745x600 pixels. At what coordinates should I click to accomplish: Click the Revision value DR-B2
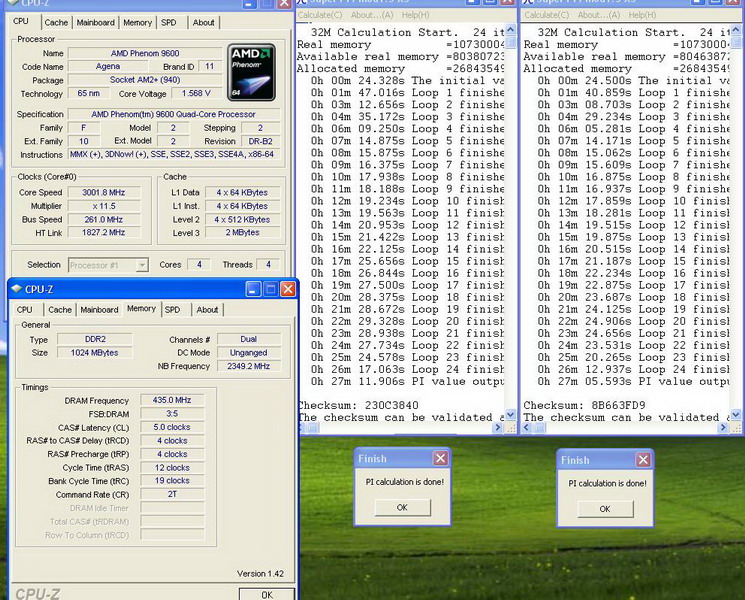[x=260, y=141]
